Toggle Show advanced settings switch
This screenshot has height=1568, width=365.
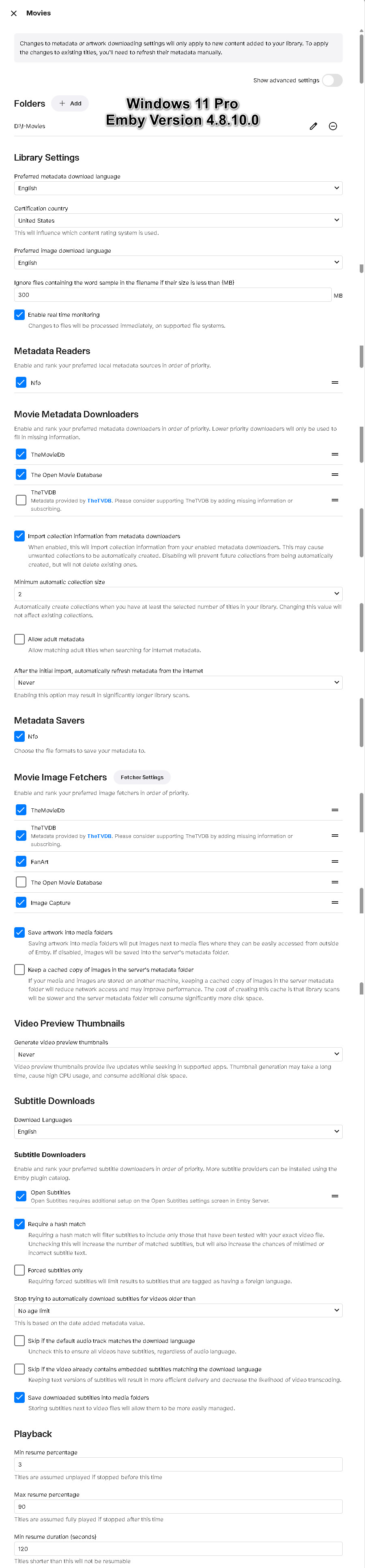[x=332, y=80]
